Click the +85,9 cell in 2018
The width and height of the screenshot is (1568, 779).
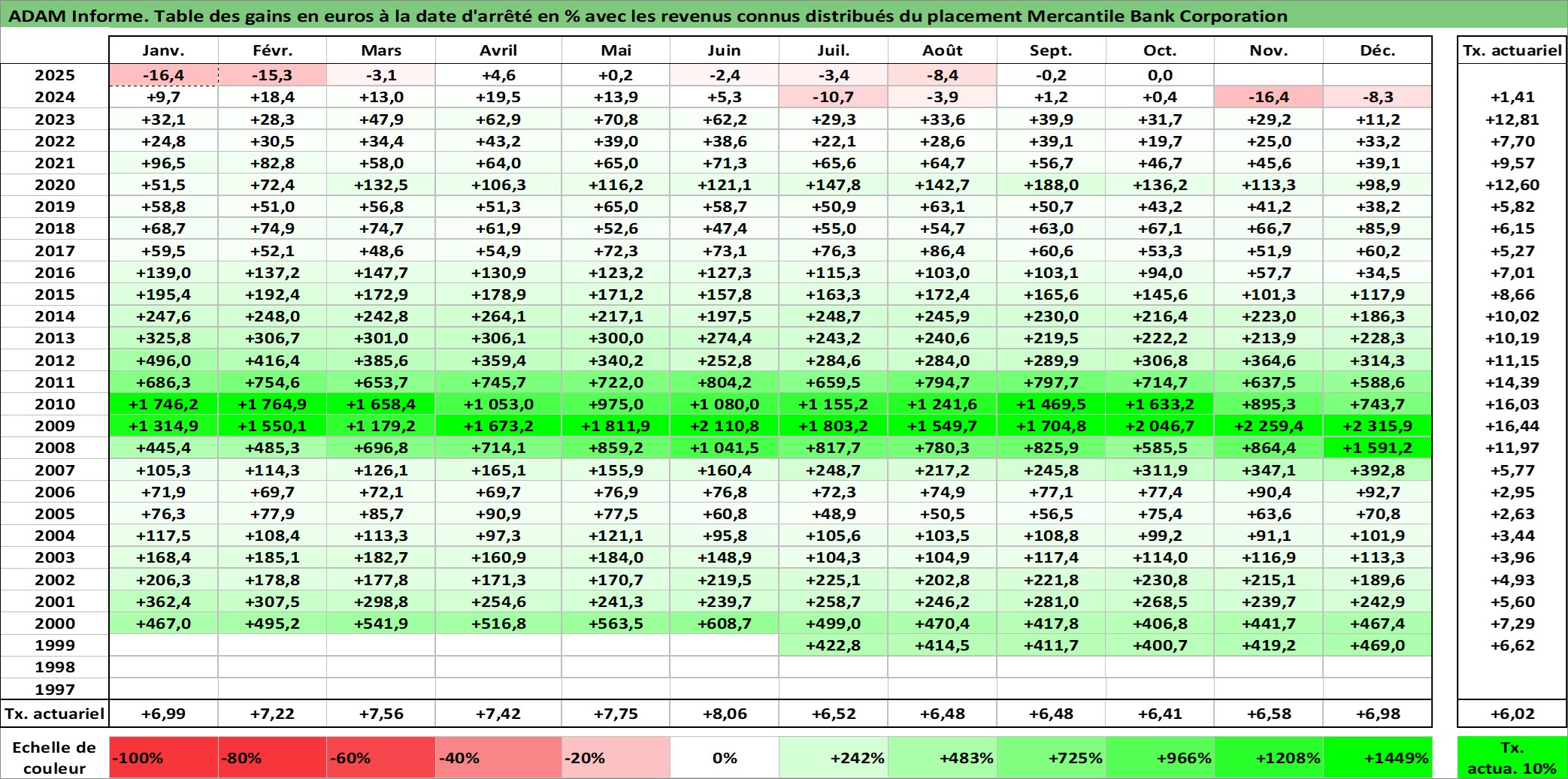(1378, 228)
